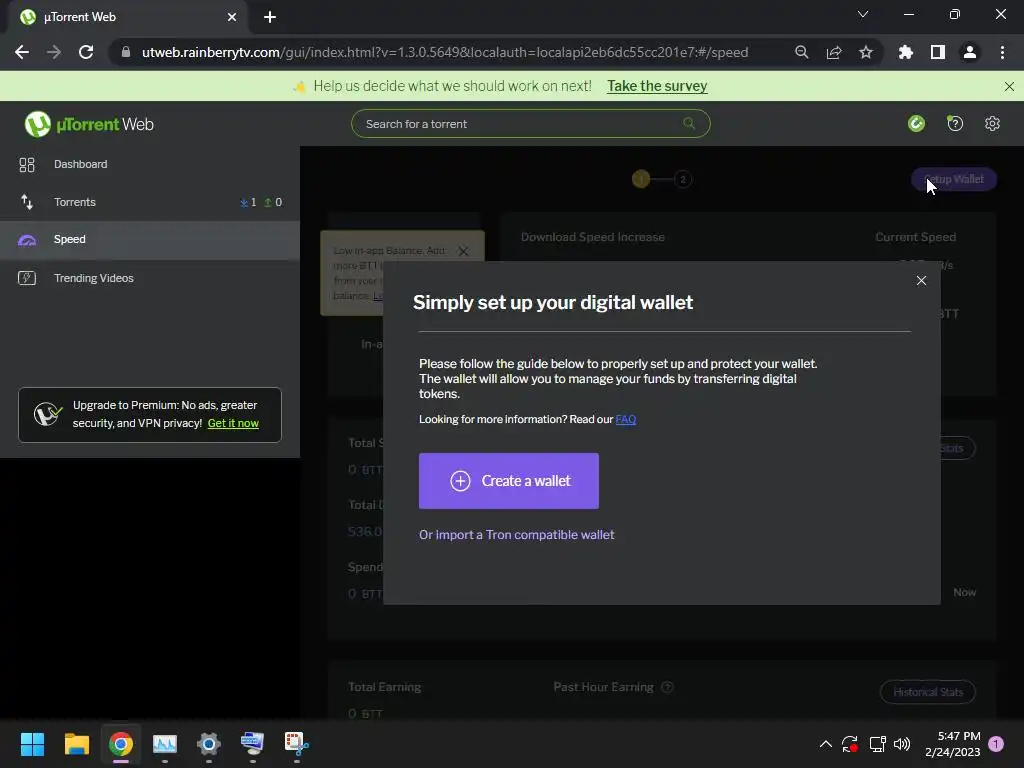Open the Settings gear app in the taskbar
The width and height of the screenshot is (1024, 768).
coord(209,744)
